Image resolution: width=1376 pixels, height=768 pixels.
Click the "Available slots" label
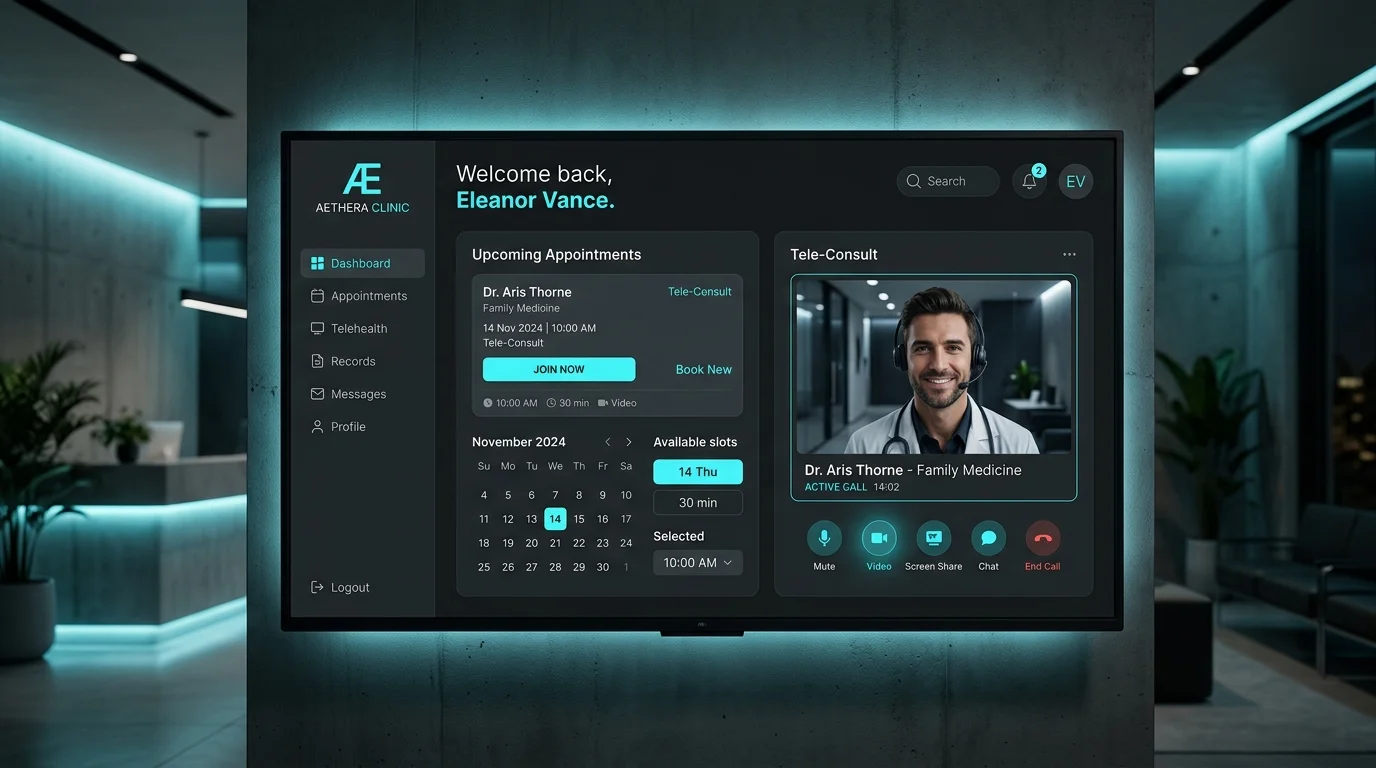pyautogui.click(x=695, y=442)
